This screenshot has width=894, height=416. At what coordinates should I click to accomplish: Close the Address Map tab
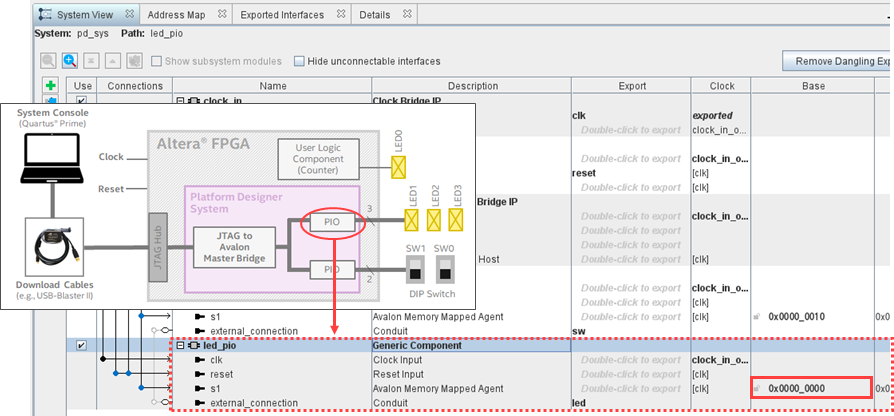click(x=221, y=15)
